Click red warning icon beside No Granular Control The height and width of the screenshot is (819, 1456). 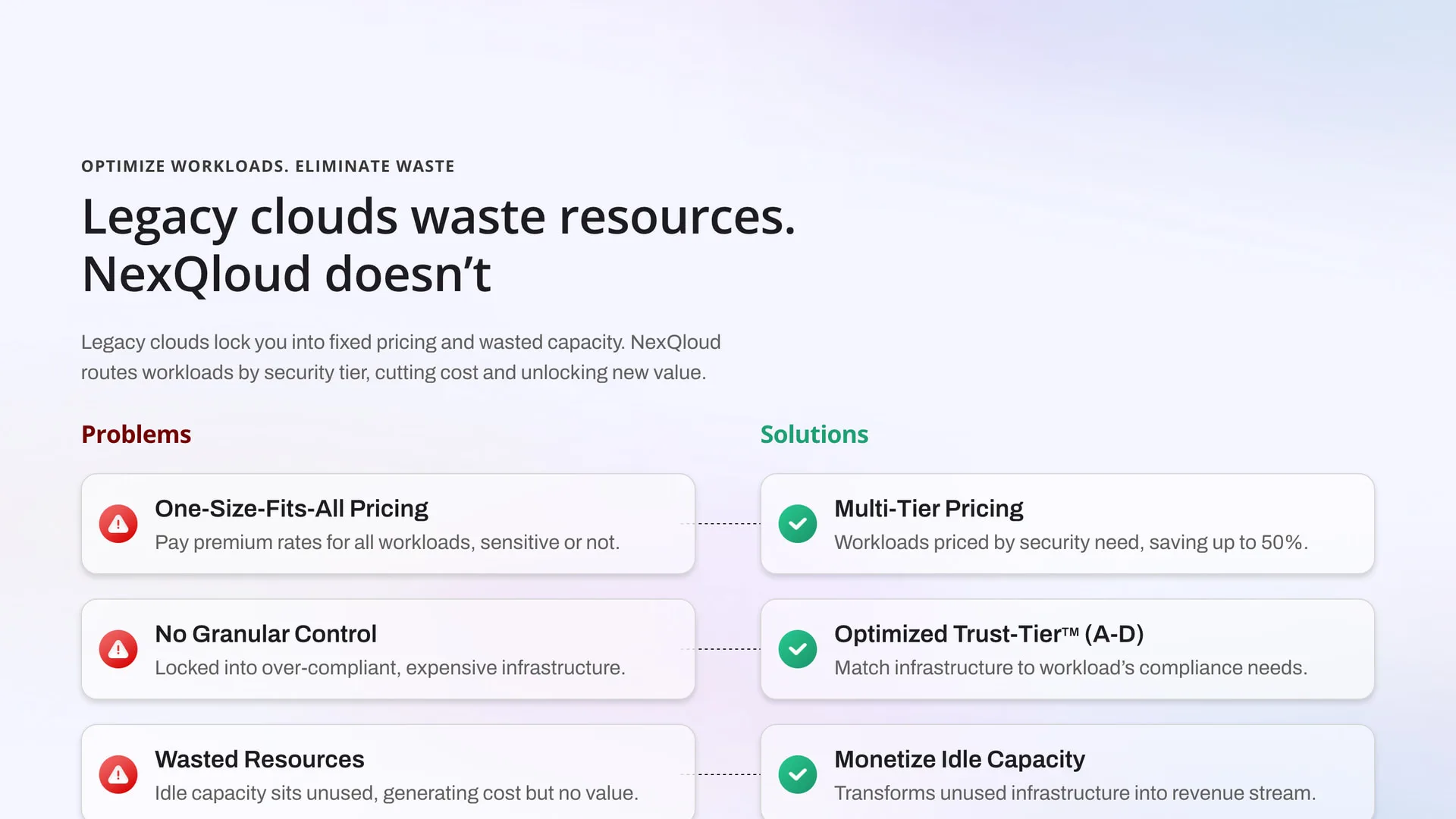118,649
